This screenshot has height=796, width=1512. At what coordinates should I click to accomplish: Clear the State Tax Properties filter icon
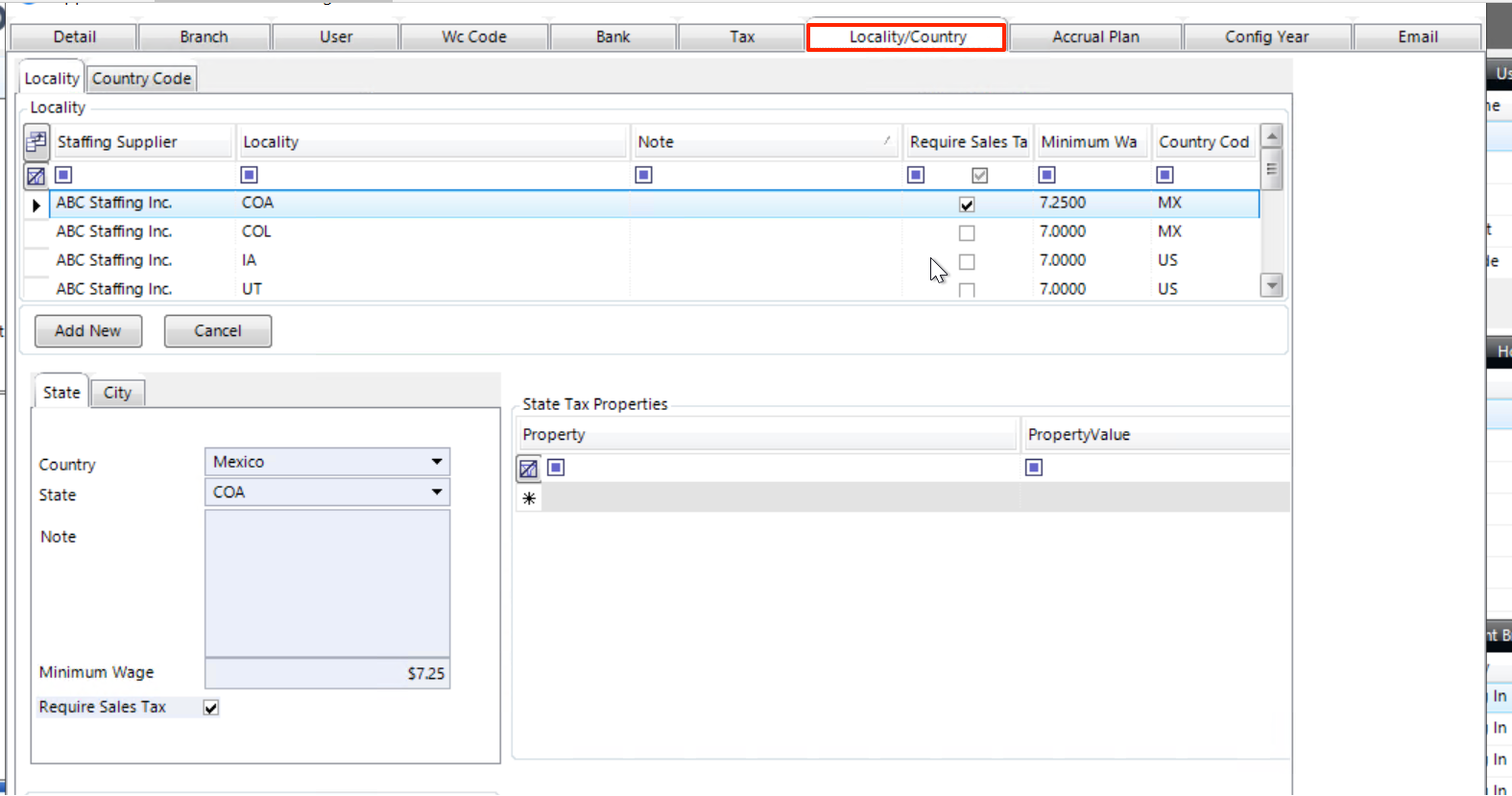(x=528, y=469)
